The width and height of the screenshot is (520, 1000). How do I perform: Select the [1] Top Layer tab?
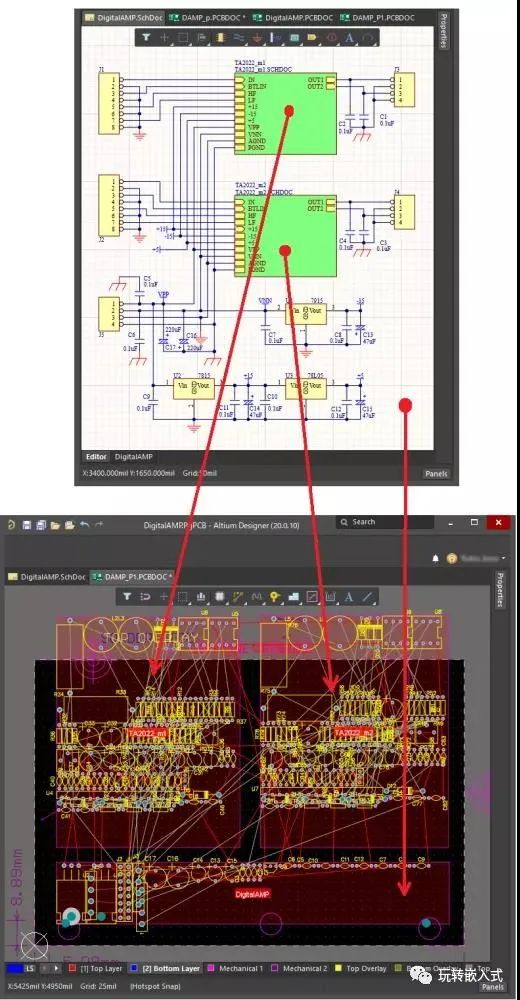[96, 969]
